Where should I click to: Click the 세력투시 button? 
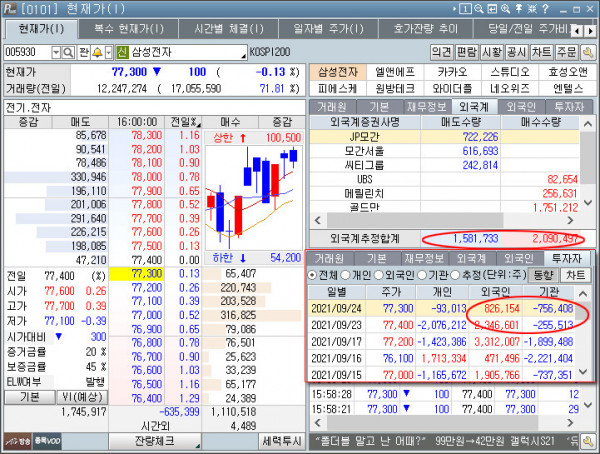282,441
